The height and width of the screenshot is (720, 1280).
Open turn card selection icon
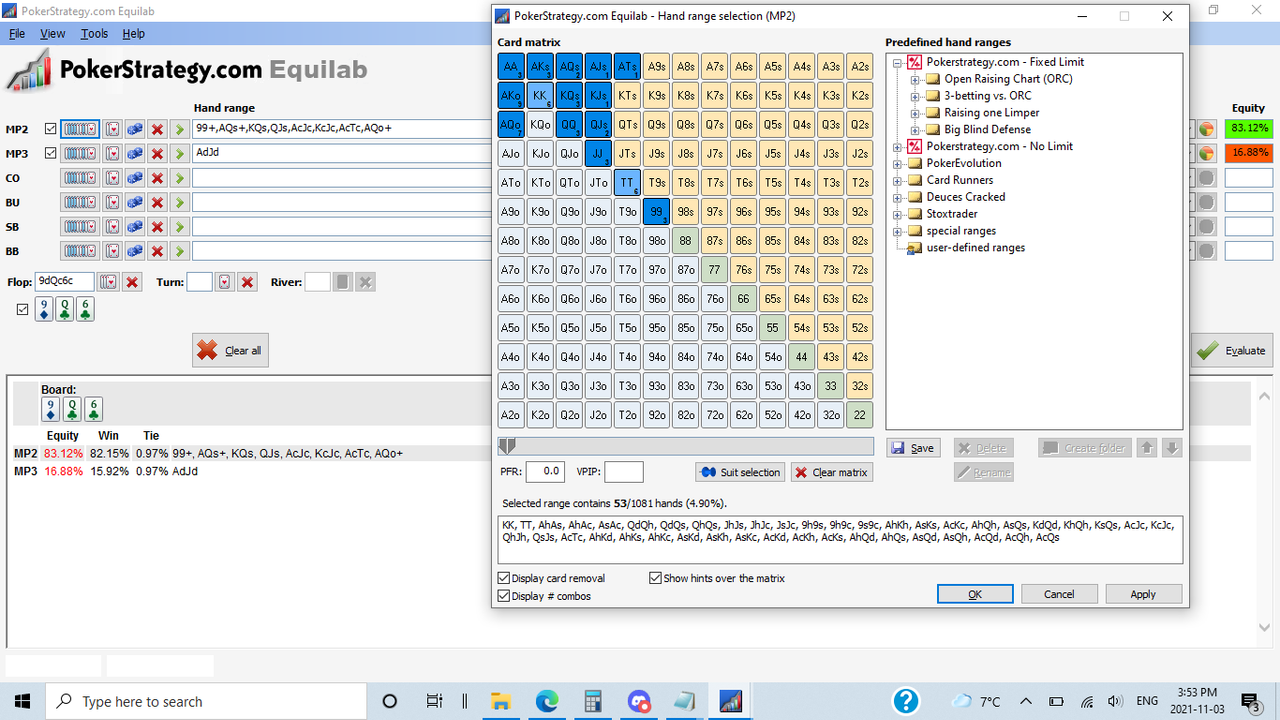pos(224,282)
